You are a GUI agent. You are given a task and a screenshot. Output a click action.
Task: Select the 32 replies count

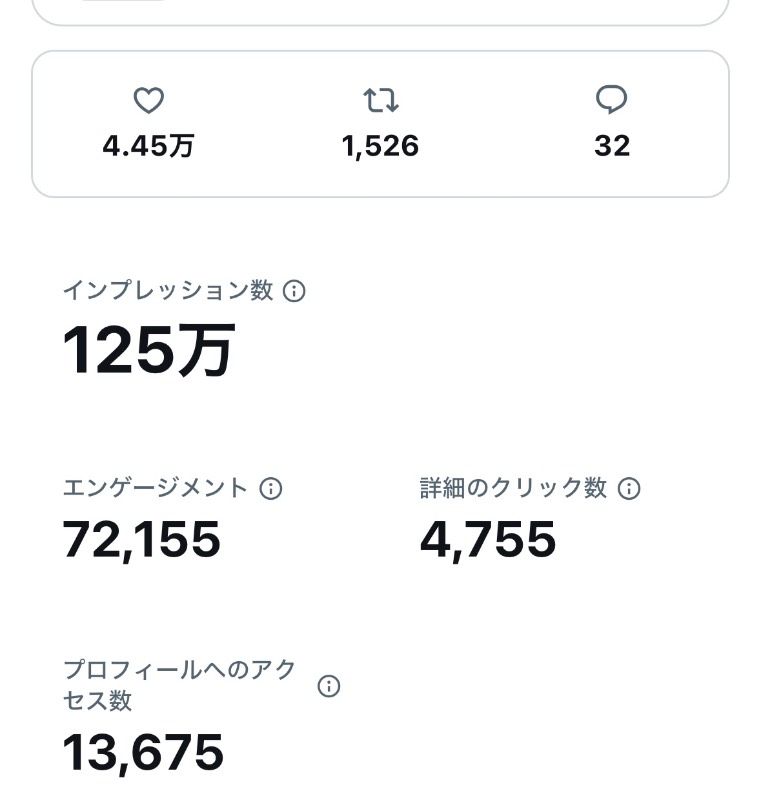click(612, 146)
